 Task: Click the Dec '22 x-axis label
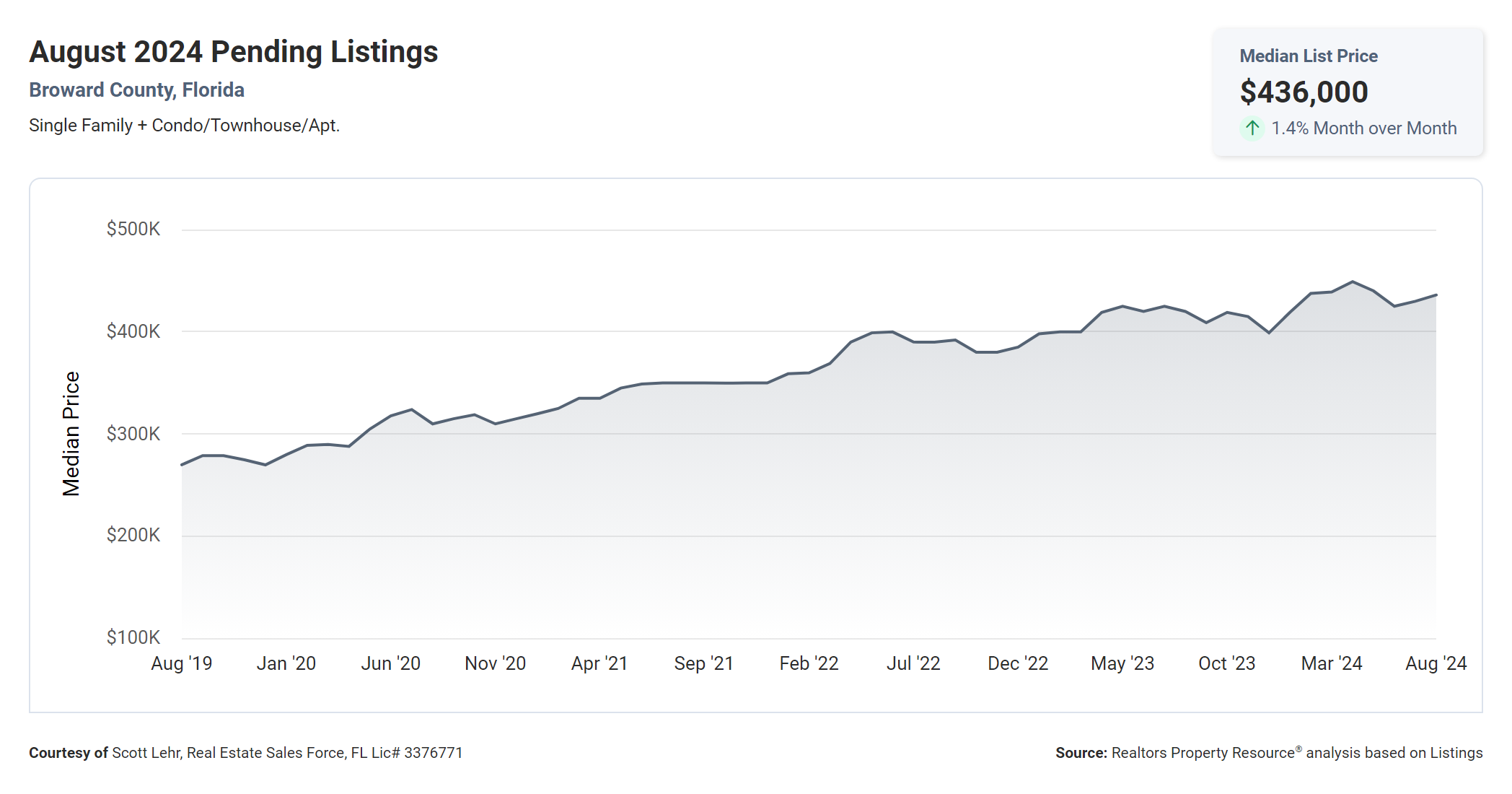pos(1017,663)
